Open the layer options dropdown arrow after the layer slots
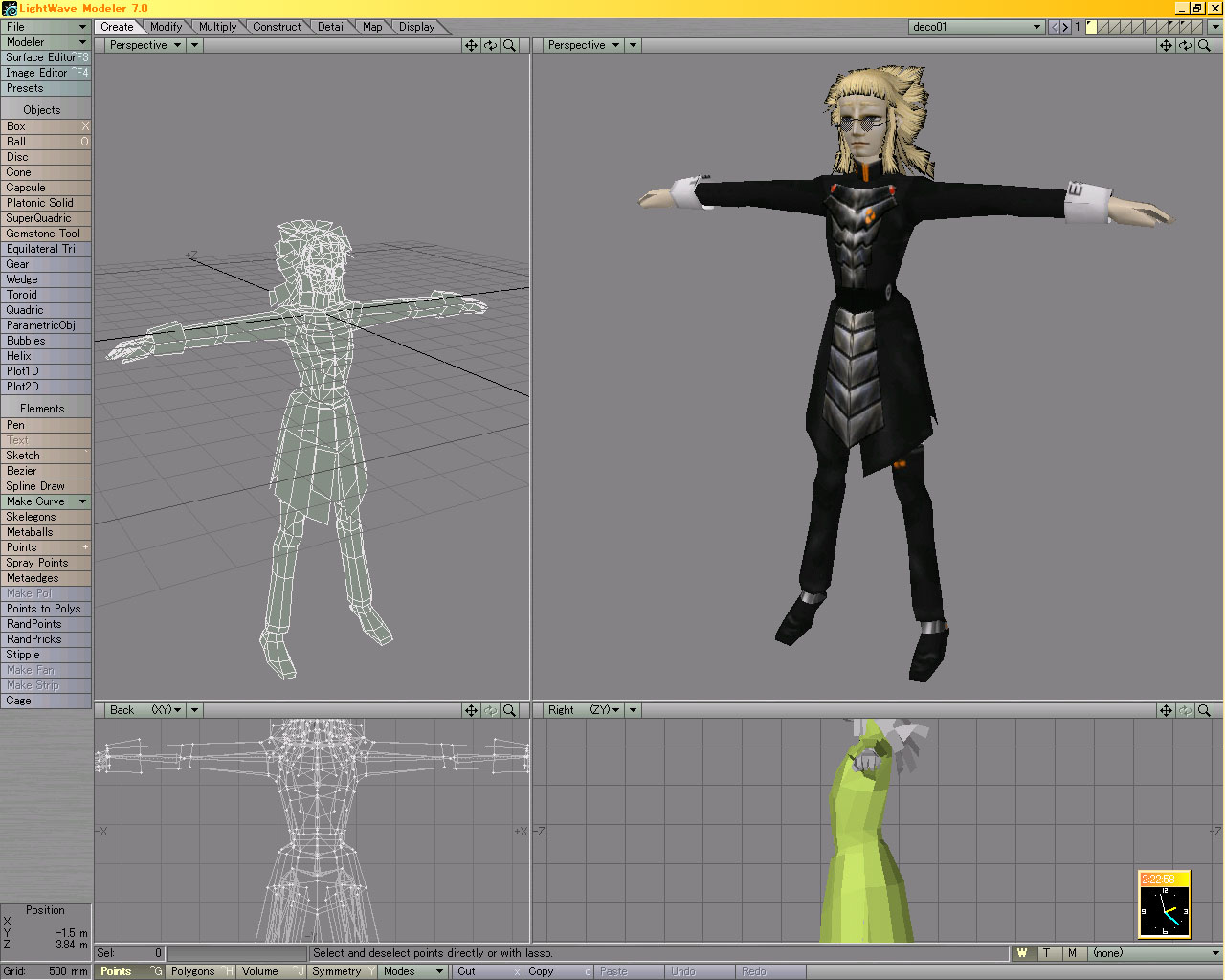This screenshot has width=1225, height=980. coord(1214,27)
